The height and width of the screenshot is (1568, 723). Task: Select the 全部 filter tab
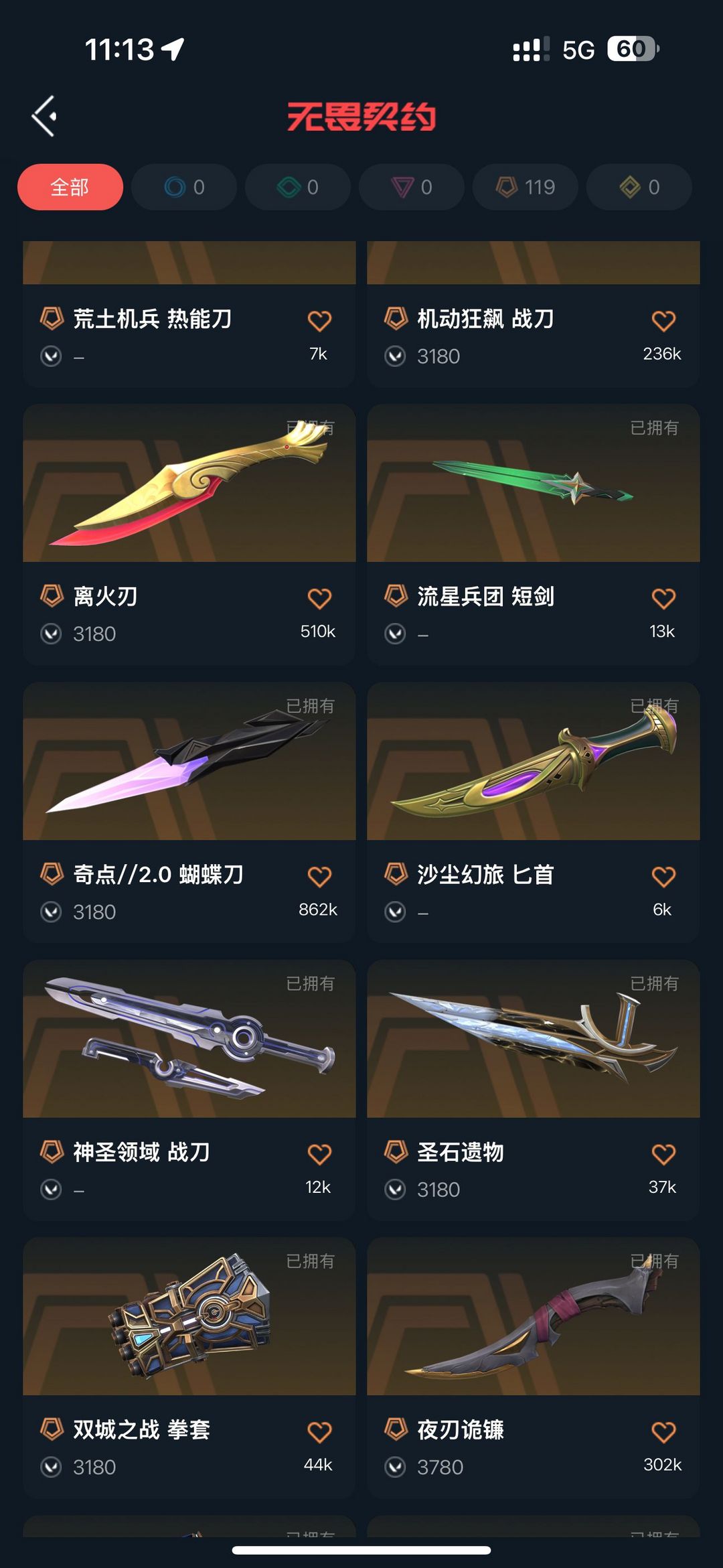coord(70,187)
